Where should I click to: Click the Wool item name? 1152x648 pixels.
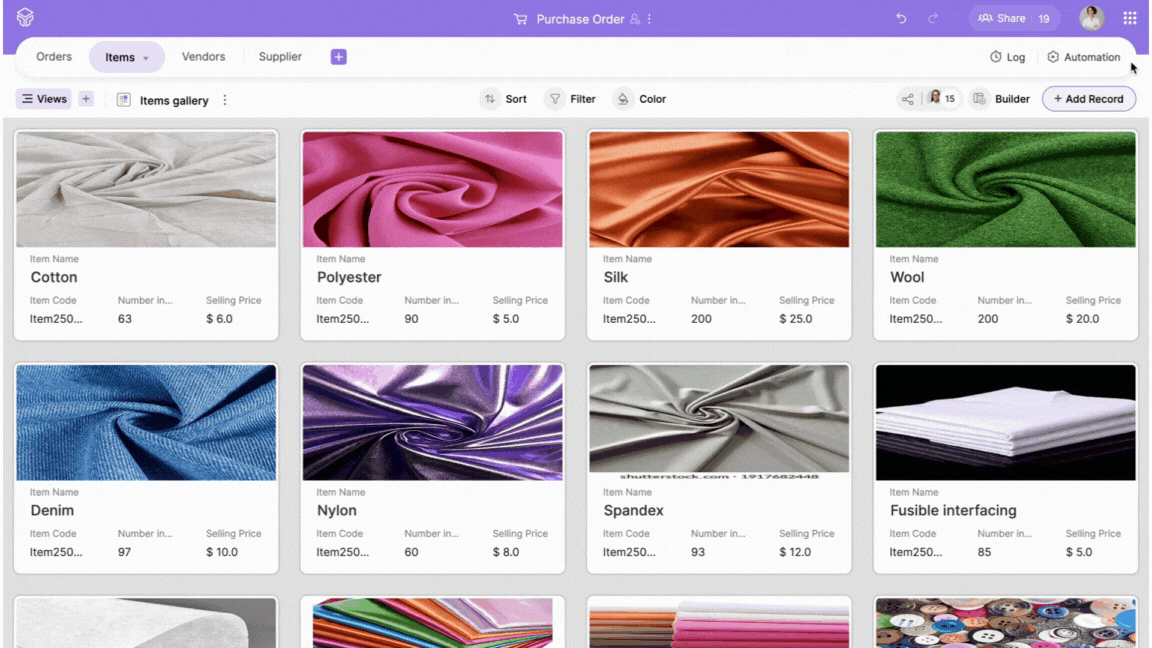tap(907, 277)
